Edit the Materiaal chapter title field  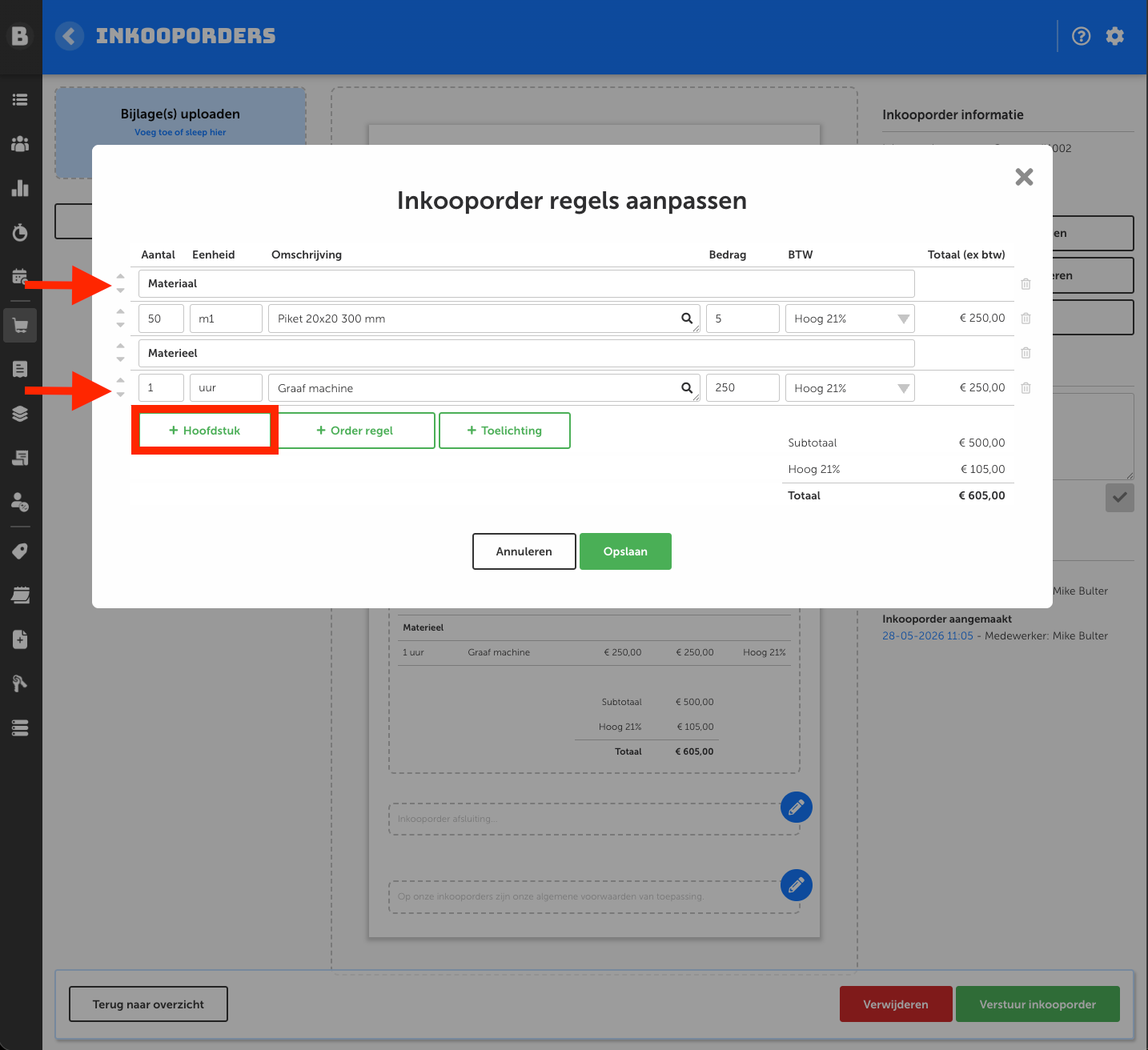[x=527, y=284]
